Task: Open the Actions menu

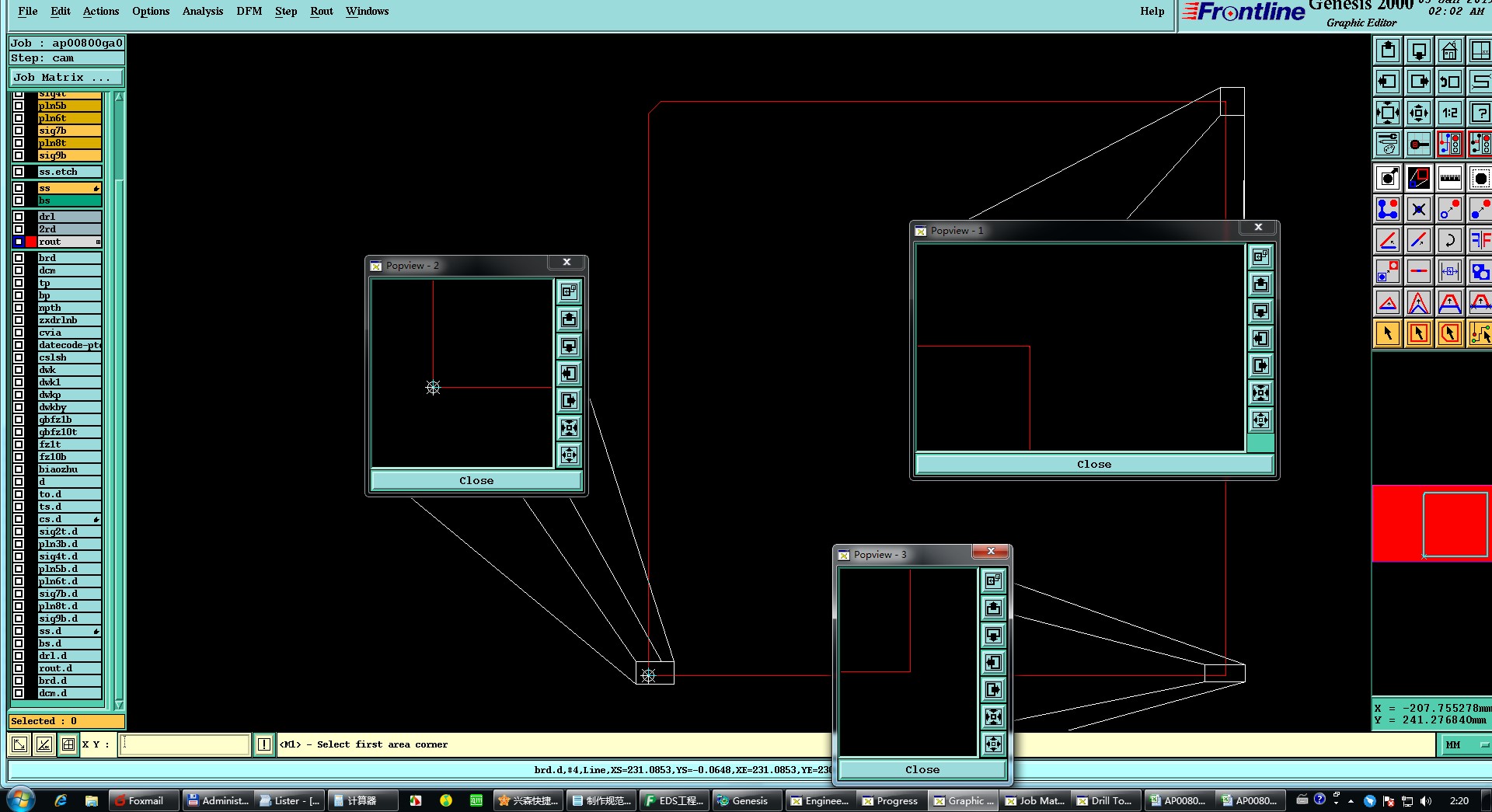Action: [101, 11]
